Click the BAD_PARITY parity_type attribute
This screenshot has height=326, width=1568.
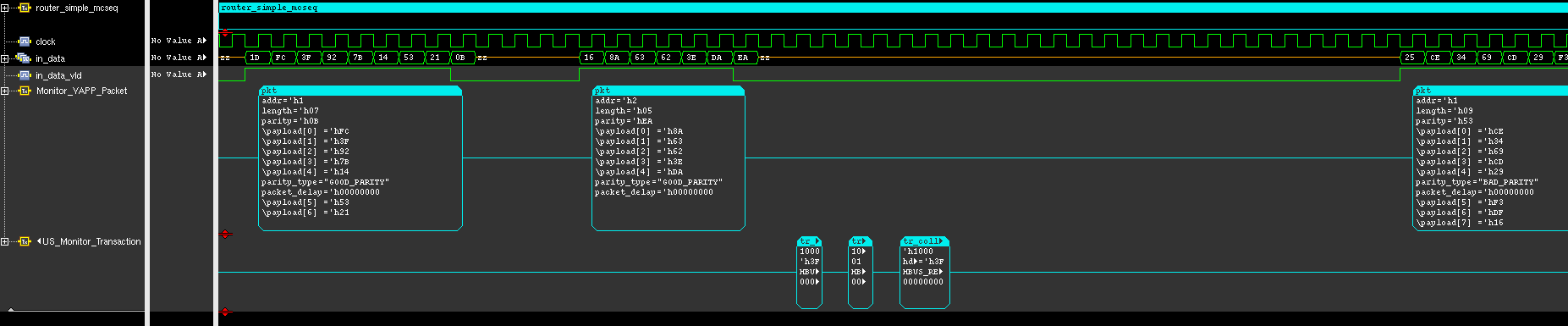[1477, 182]
